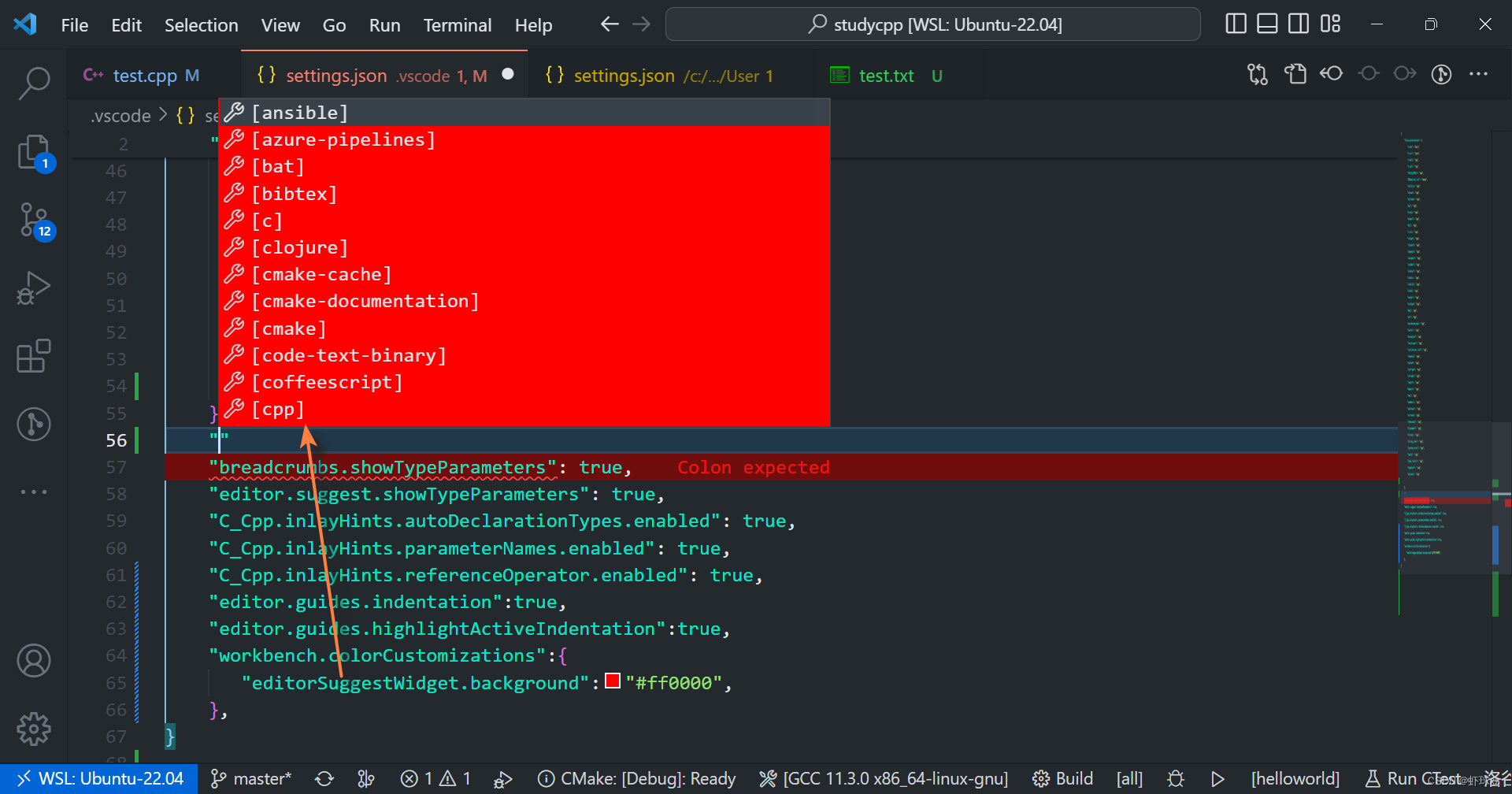Change the [all] build target
1512x794 pixels.
click(x=1129, y=779)
